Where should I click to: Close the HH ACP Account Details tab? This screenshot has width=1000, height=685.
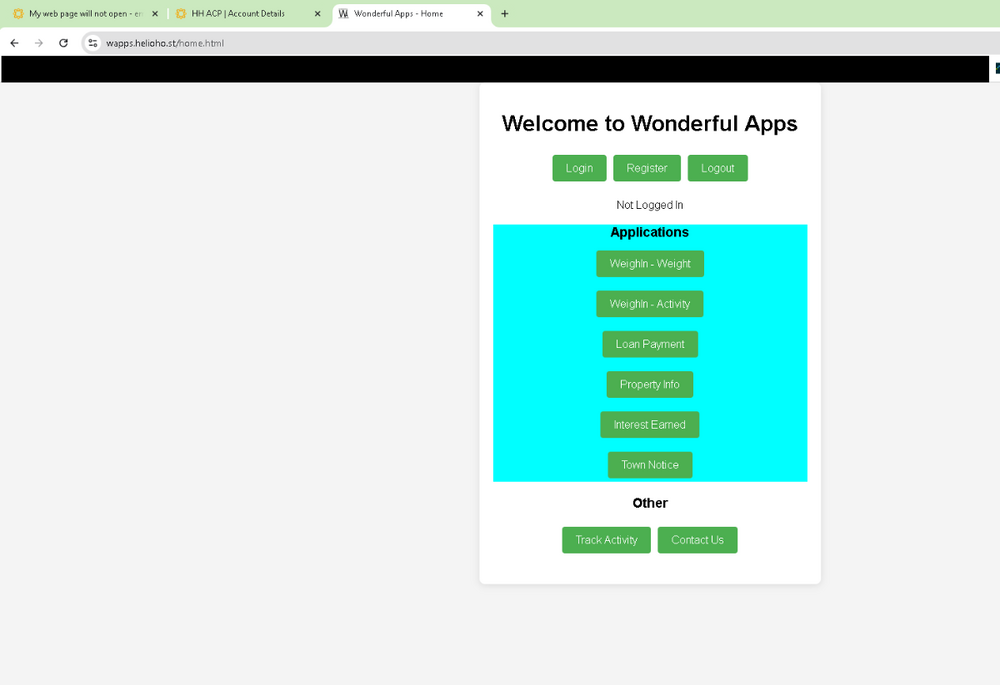317,14
